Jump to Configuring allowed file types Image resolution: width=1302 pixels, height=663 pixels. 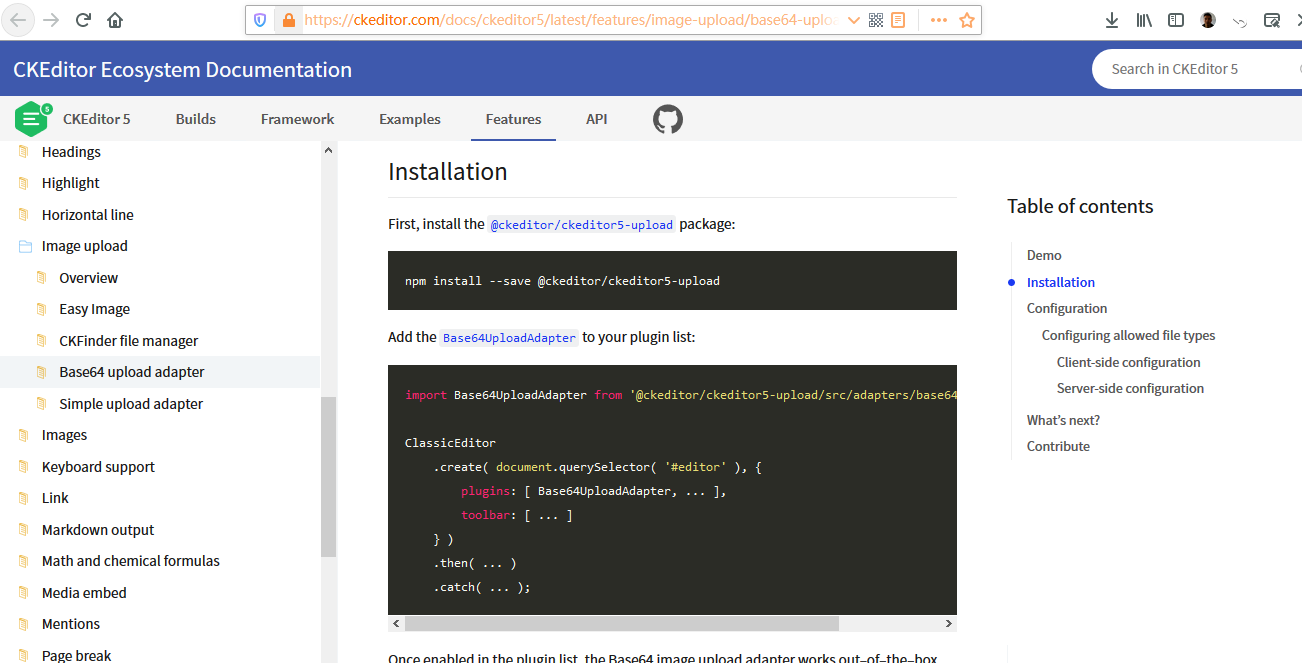pos(1128,336)
